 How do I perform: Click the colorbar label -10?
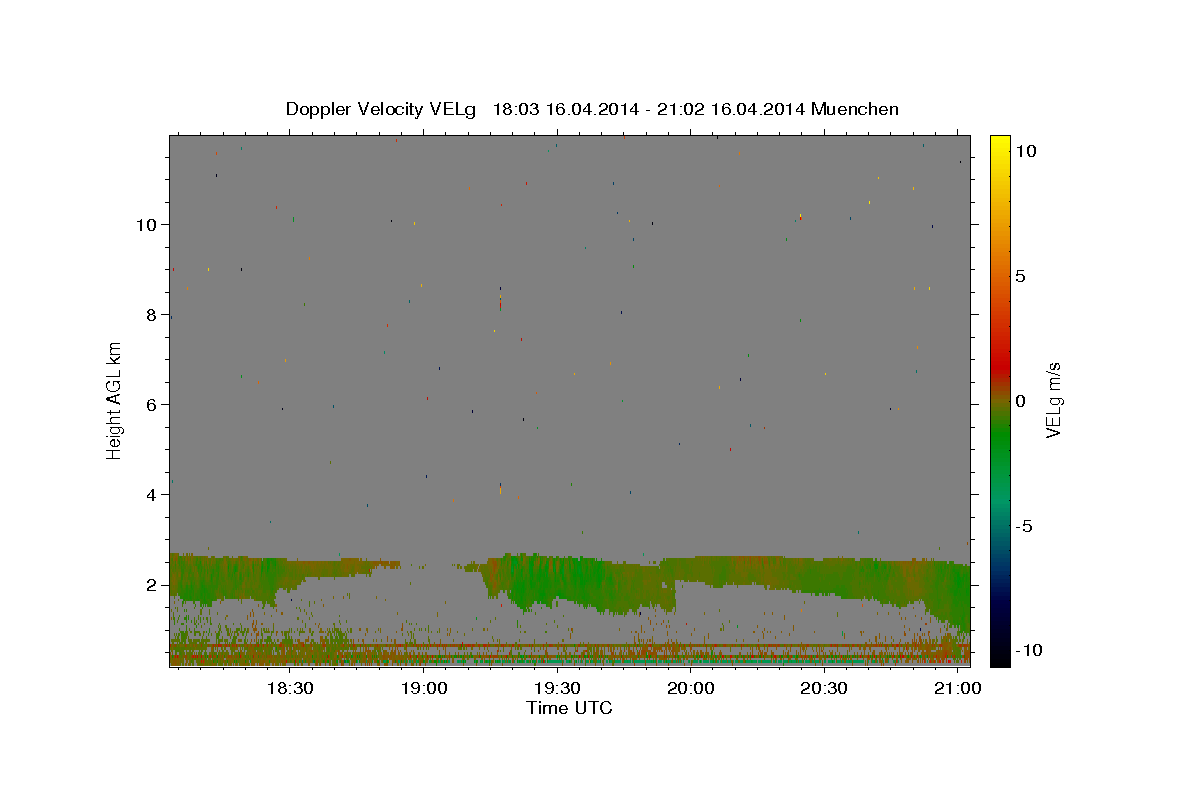(1030, 650)
